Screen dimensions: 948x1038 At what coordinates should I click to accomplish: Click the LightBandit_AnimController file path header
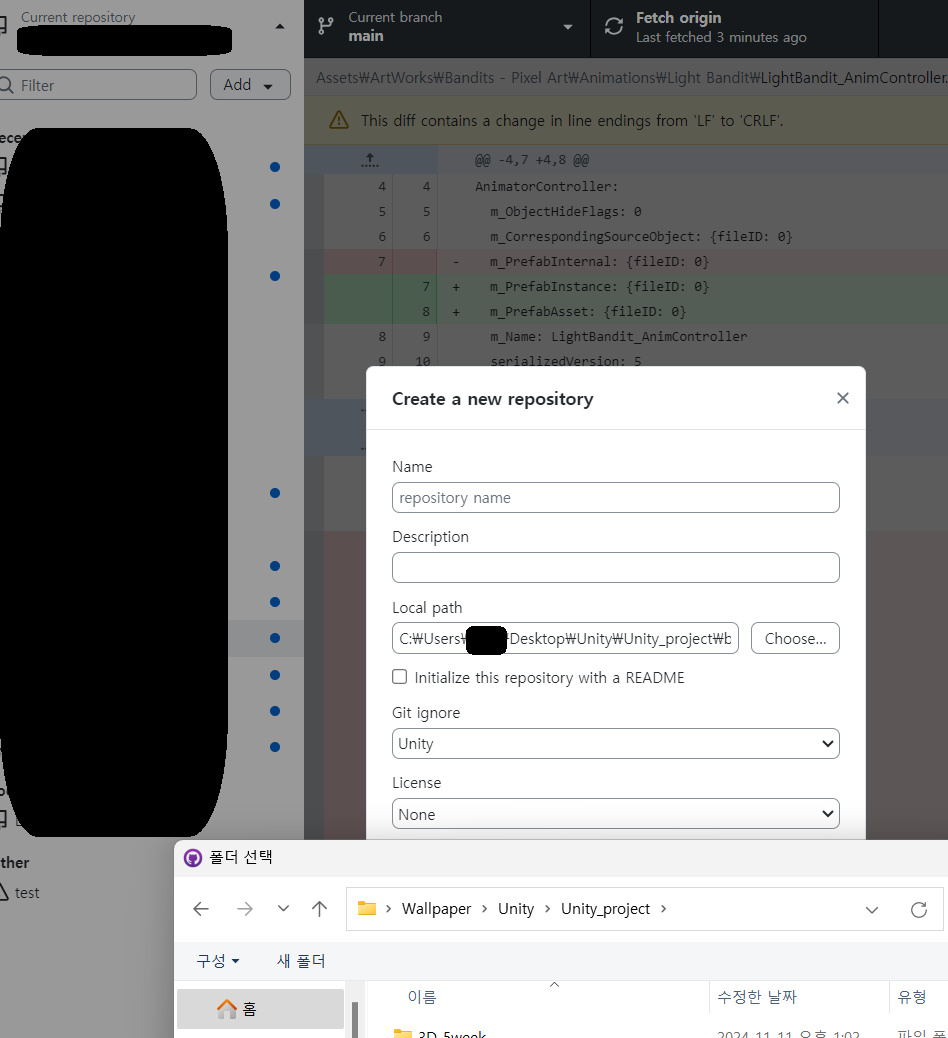[x=632, y=77]
